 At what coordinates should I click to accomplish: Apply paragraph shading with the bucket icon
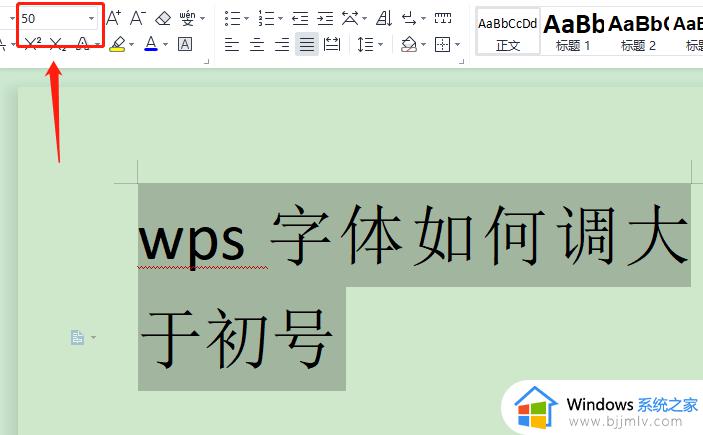point(408,44)
